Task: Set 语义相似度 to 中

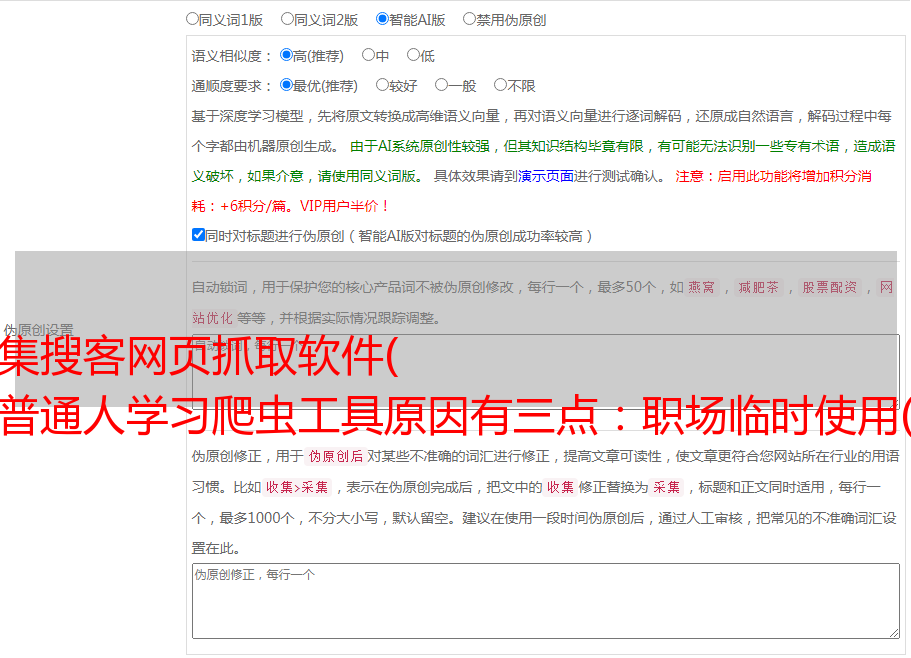Action: [x=368, y=55]
